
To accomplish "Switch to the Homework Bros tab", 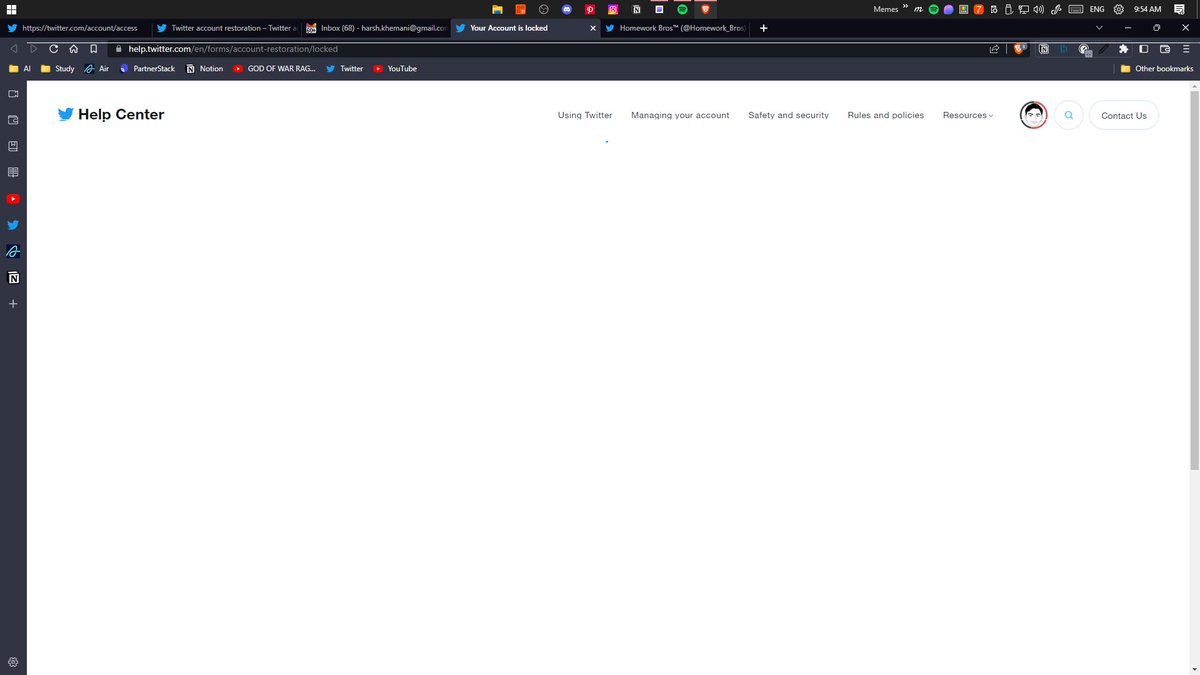I will [676, 28].
